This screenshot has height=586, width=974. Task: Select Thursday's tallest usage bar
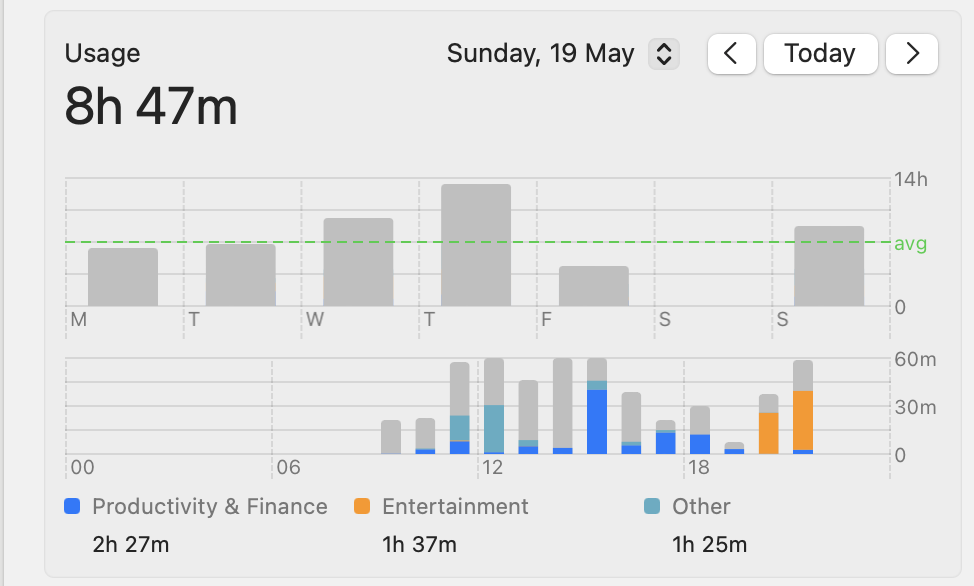click(476, 245)
